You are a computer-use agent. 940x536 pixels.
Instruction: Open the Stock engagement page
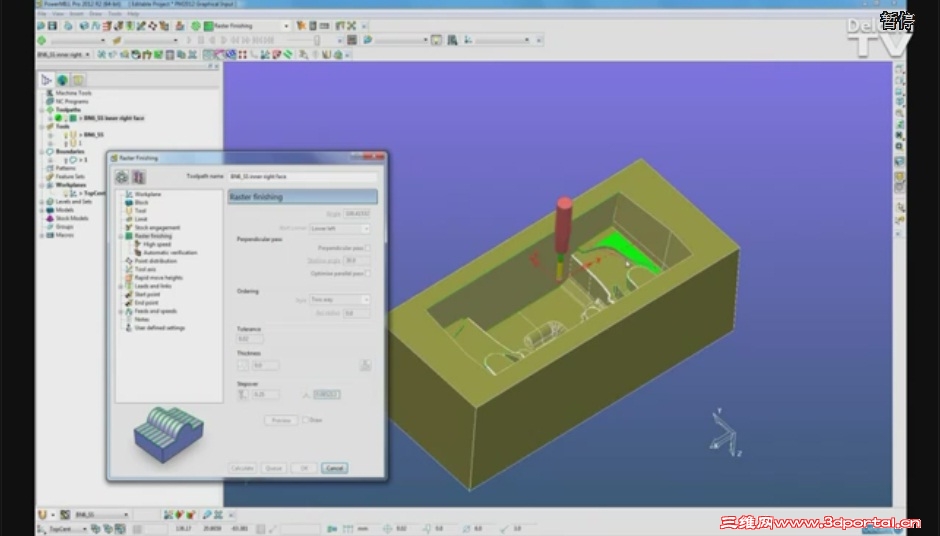157,228
